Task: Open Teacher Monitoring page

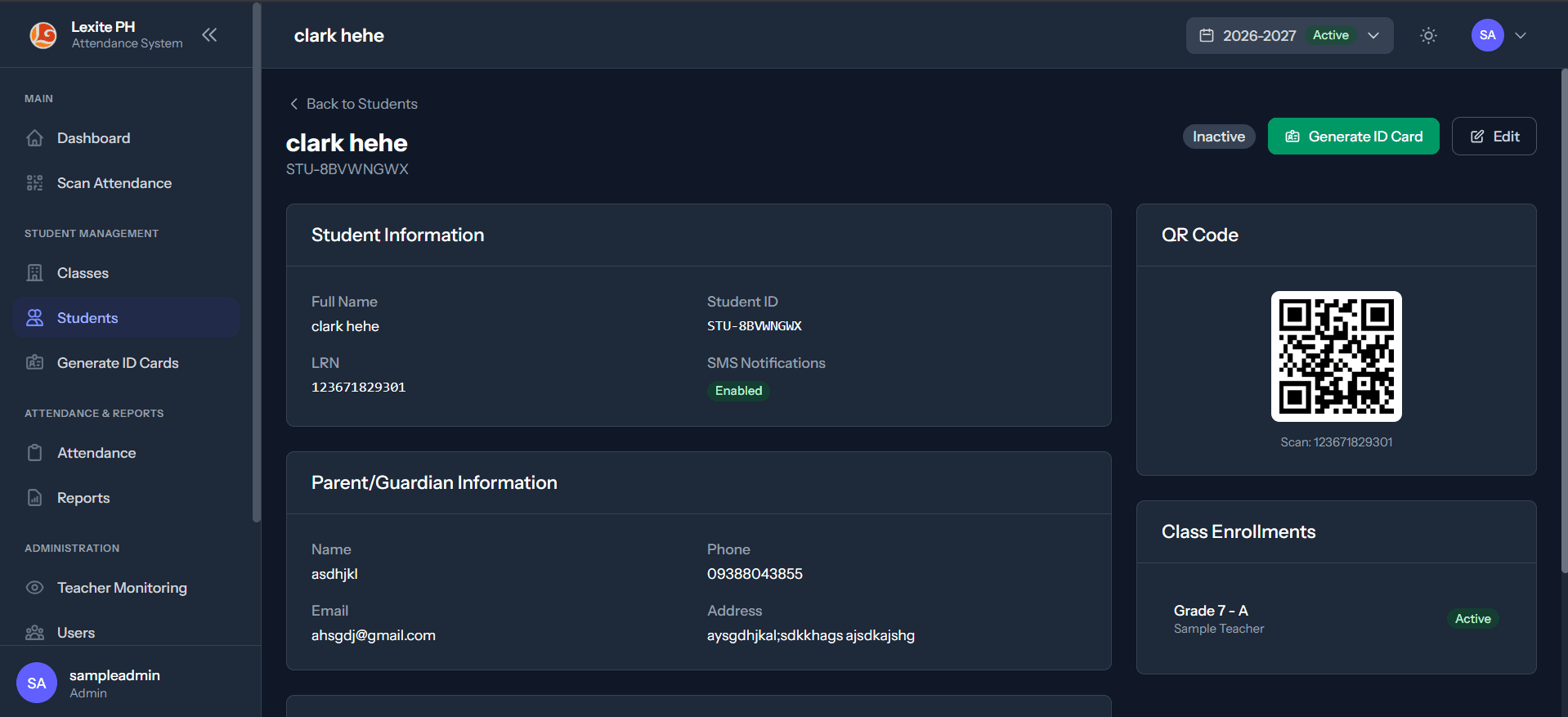Action: point(126,588)
